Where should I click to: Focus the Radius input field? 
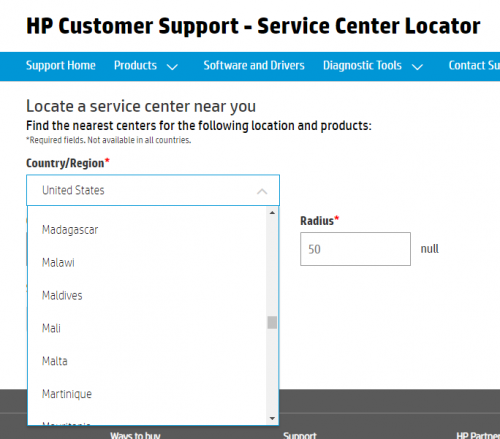(355, 249)
